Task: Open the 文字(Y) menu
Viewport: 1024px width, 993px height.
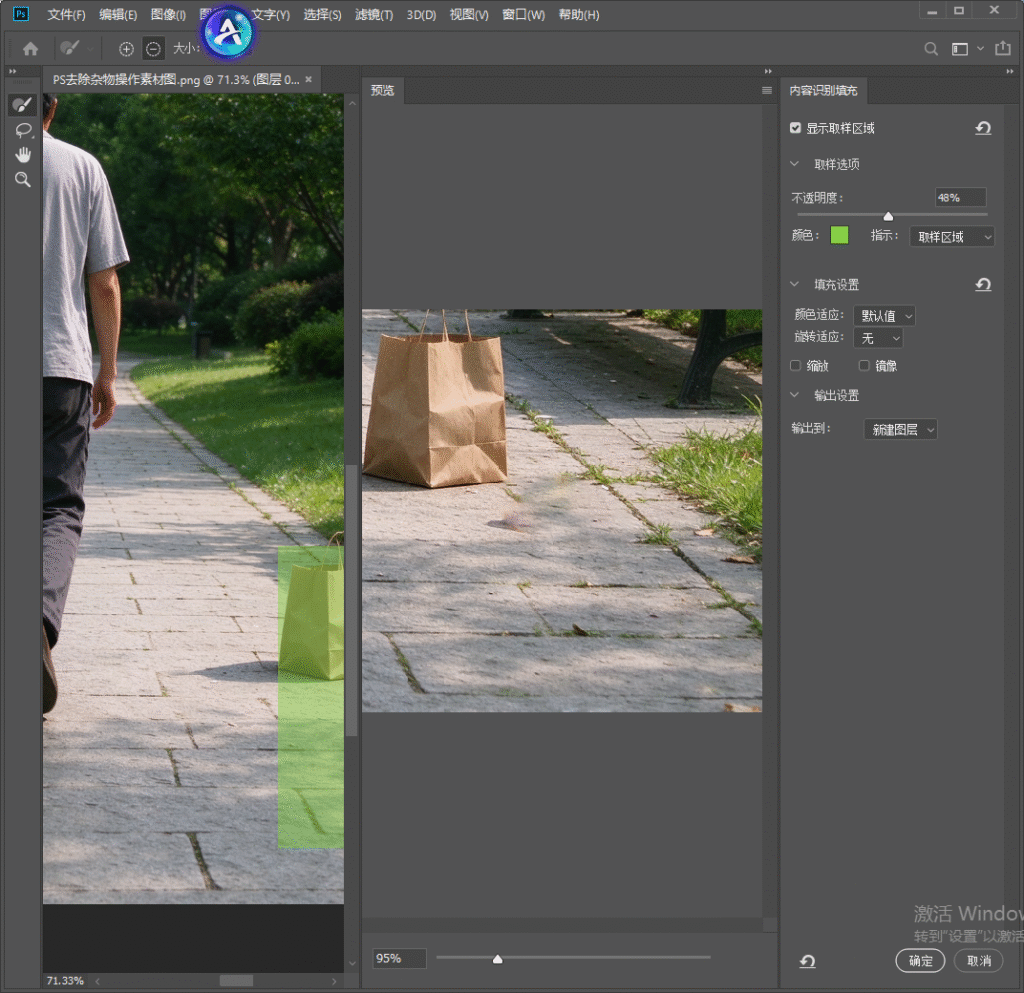Action: 272,14
